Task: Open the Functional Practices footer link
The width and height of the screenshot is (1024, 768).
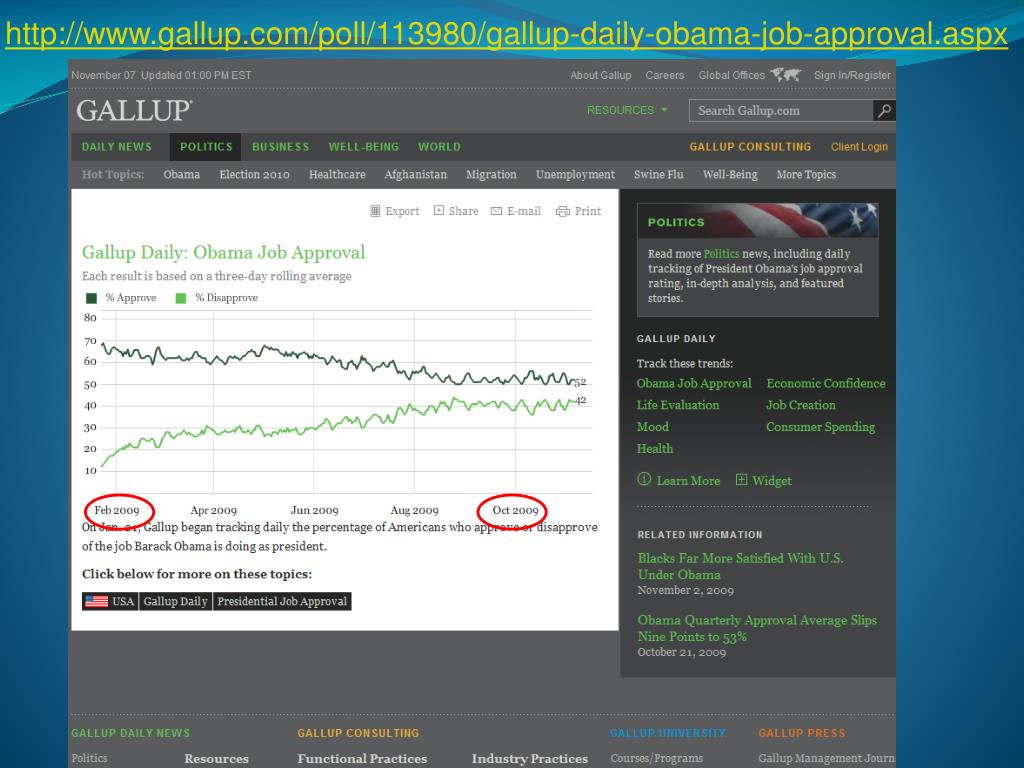Action: pyautogui.click(x=362, y=759)
